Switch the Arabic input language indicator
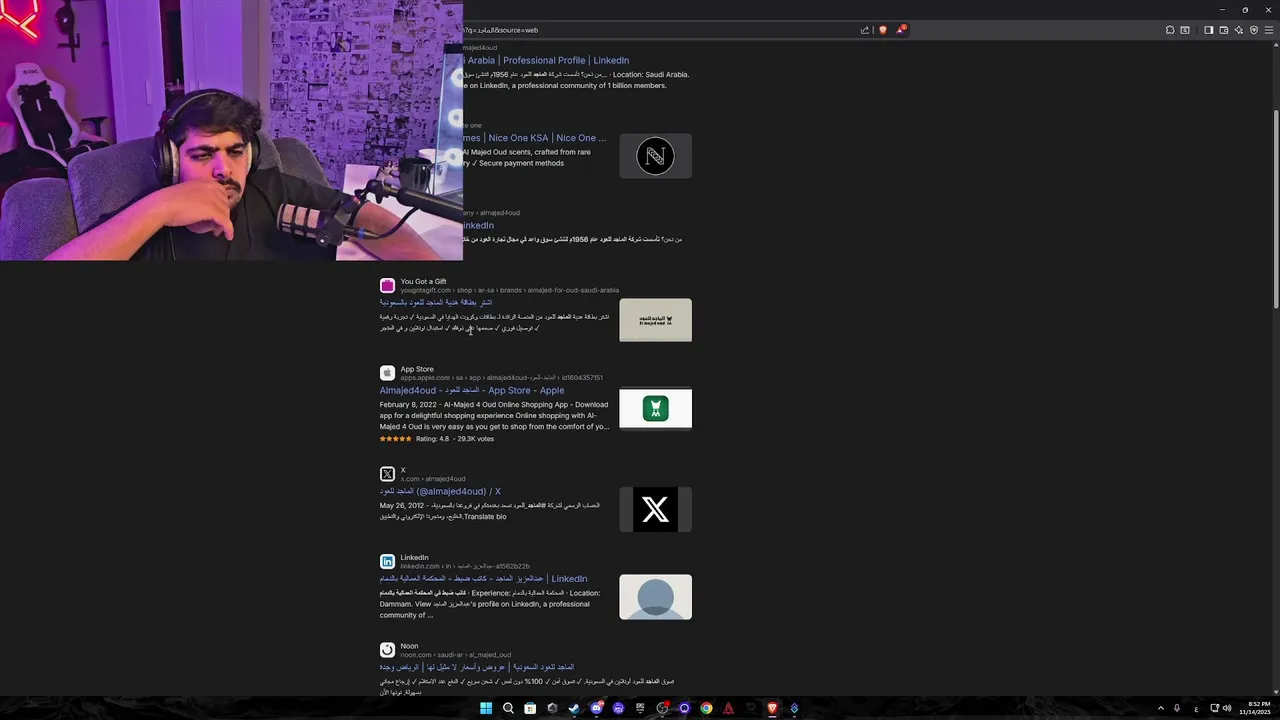The width and height of the screenshot is (1280, 720). (x=1196, y=708)
